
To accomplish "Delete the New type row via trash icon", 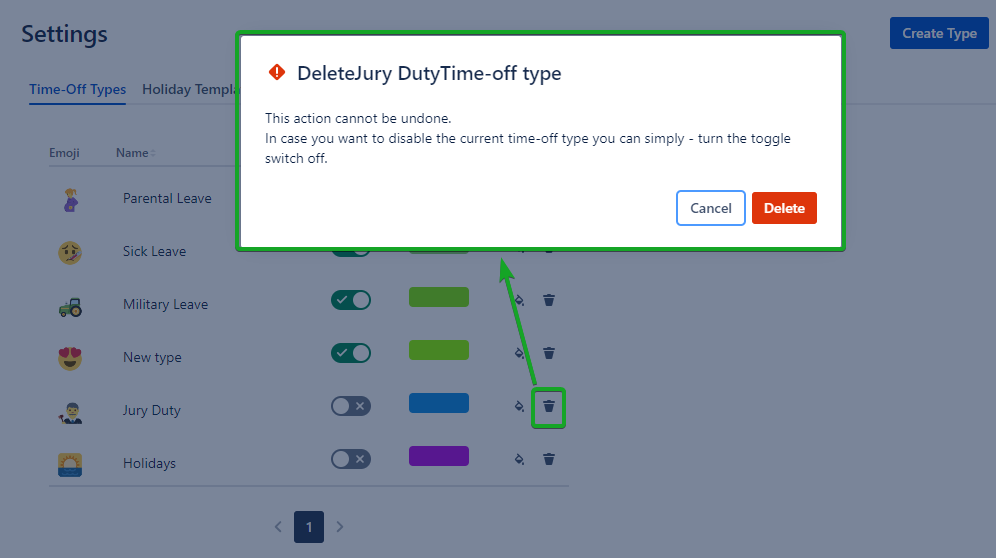I will point(549,352).
